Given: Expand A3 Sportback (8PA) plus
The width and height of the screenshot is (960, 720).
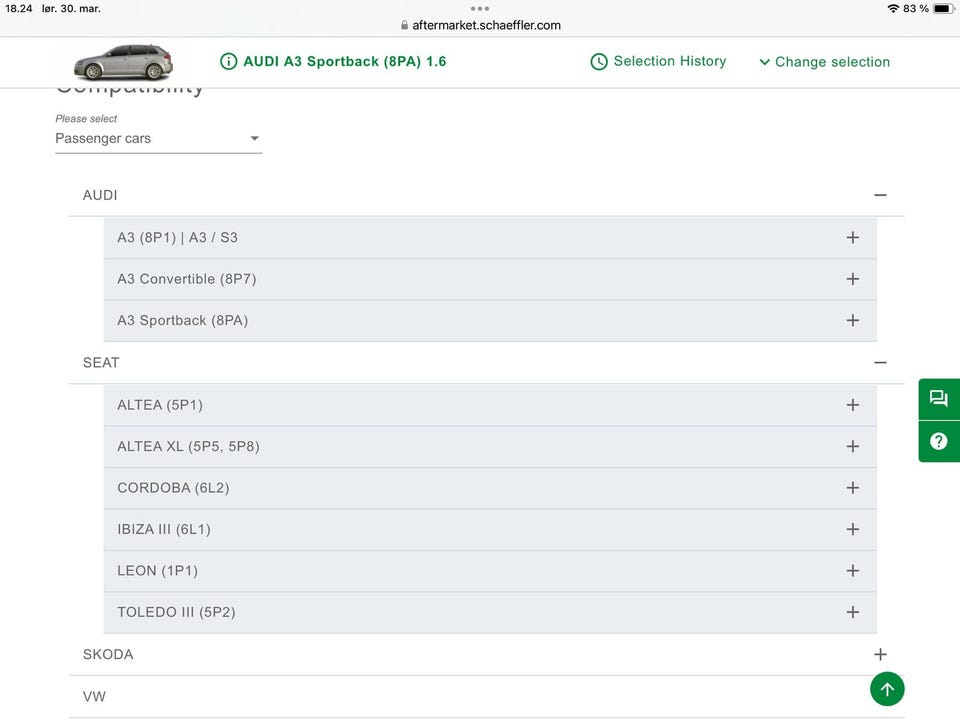Looking at the screenshot, I should click(x=853, y=320).
